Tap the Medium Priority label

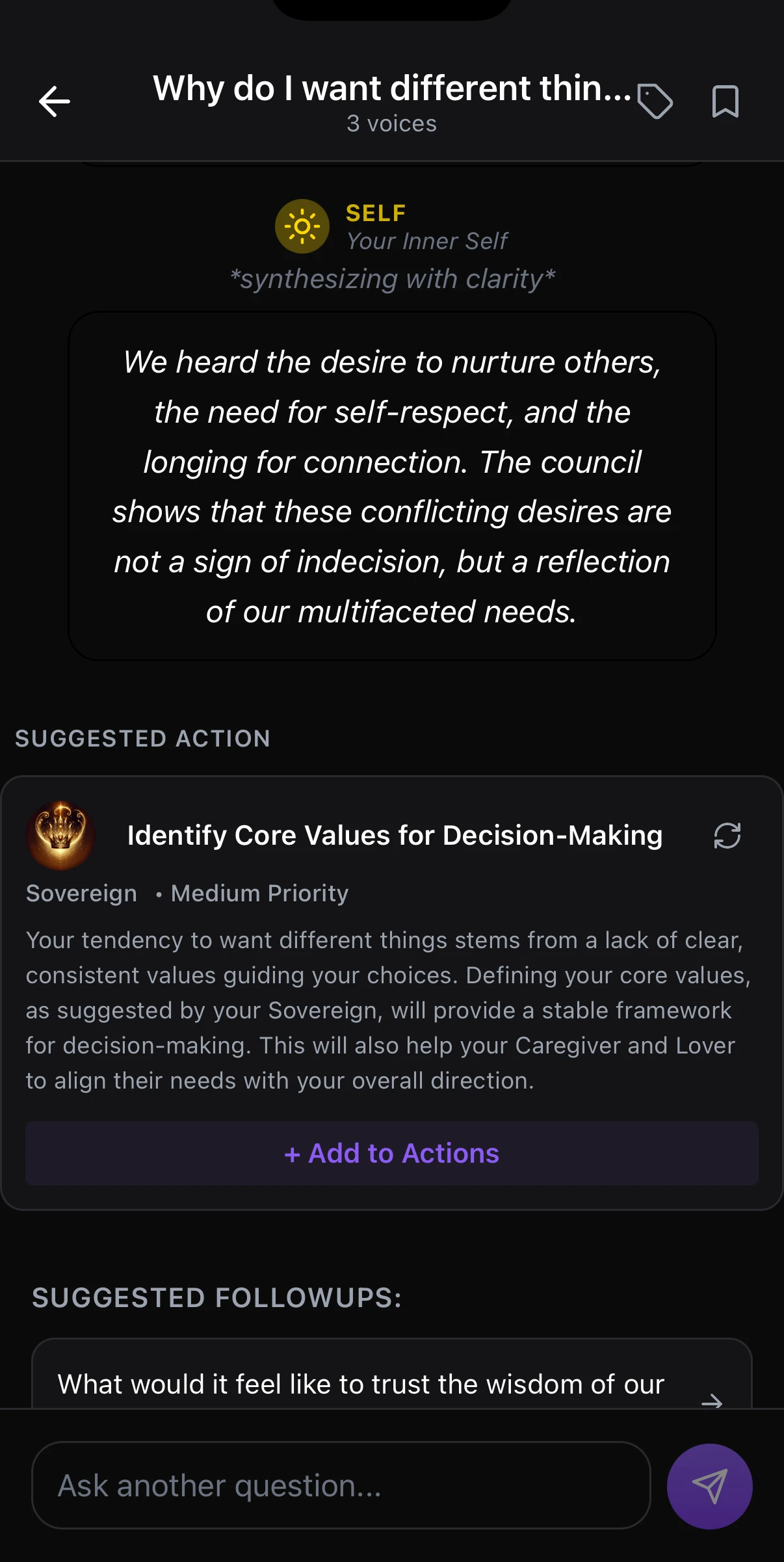(x=259, y=894)
